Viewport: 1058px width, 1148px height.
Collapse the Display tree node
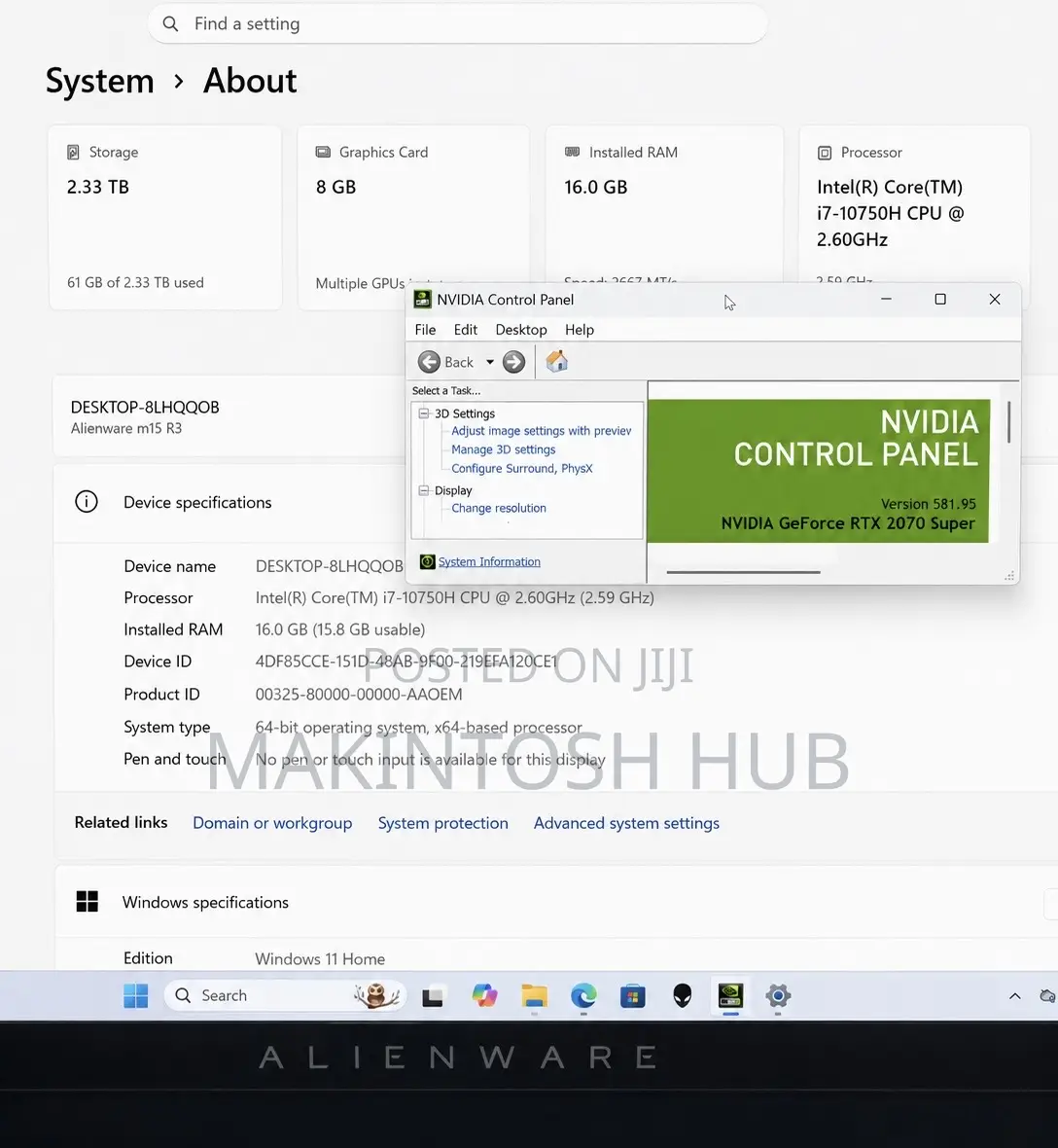pos(424,490)
